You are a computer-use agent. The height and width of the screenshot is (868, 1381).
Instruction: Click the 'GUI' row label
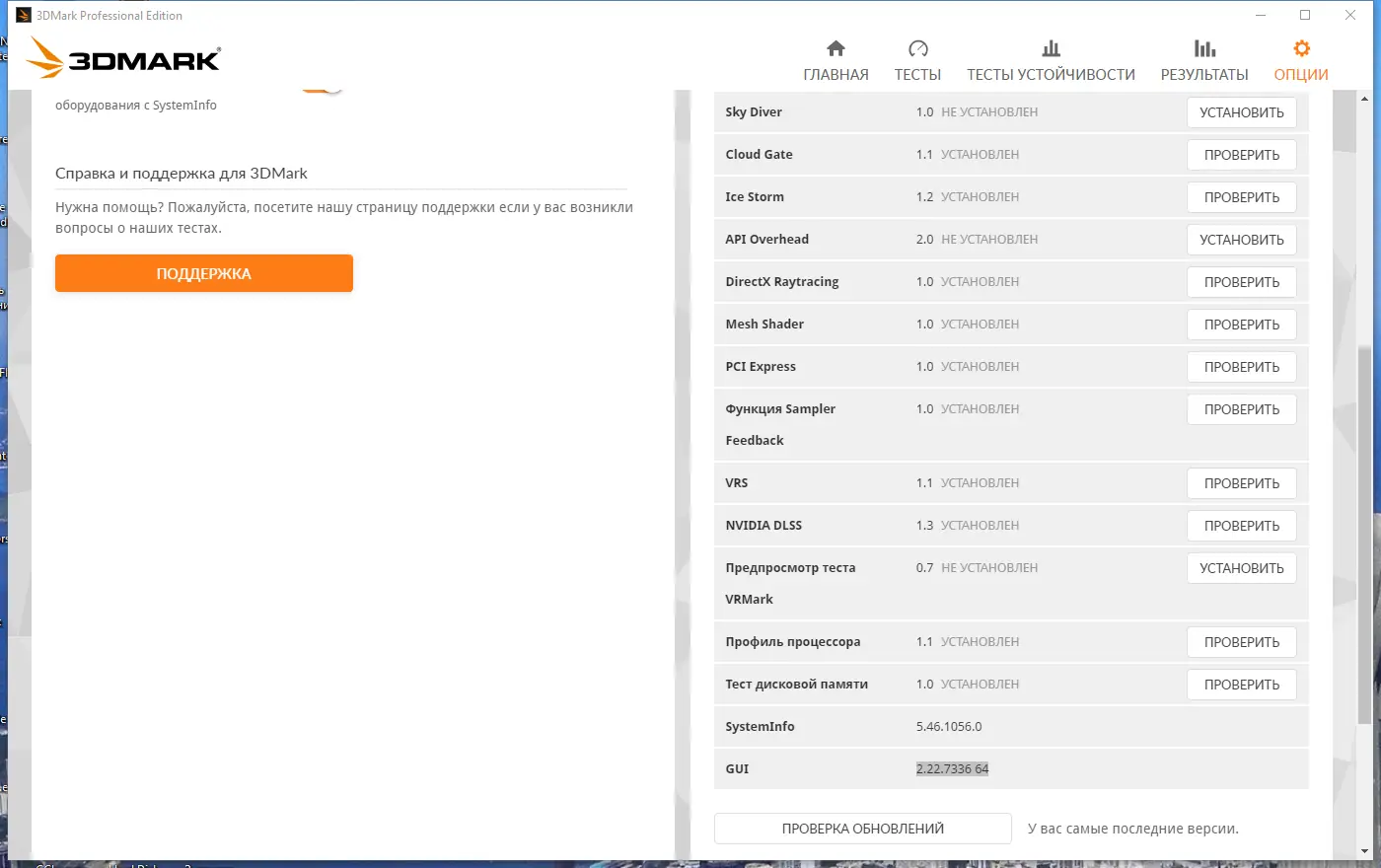pyautogui.click(x=737, y=769)
